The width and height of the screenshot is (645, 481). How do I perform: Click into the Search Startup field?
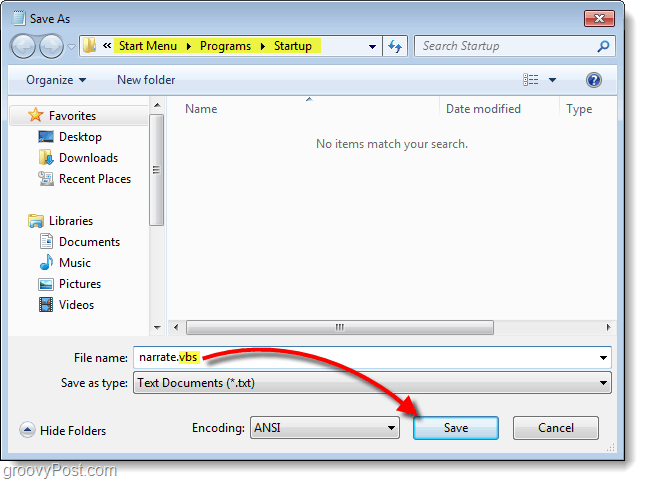(x=514, y=46)
